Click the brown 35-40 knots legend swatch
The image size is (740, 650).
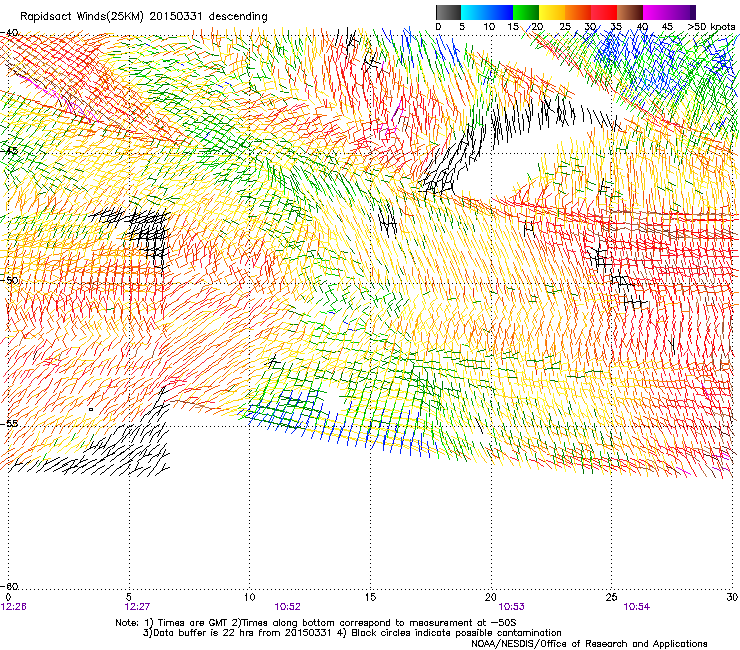(x=630, y=12)
